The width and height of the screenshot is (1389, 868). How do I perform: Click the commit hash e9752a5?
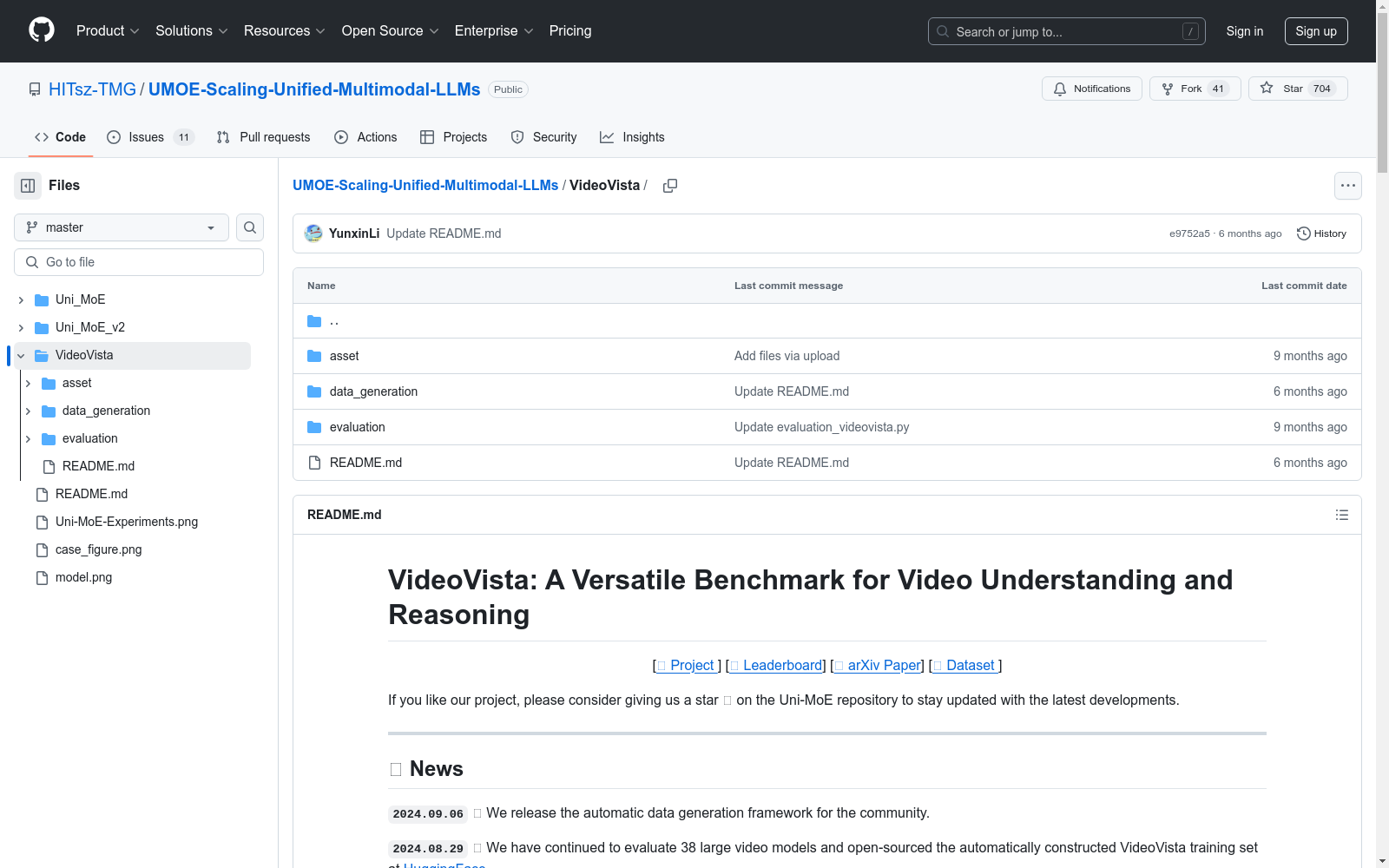[1189, 233]
